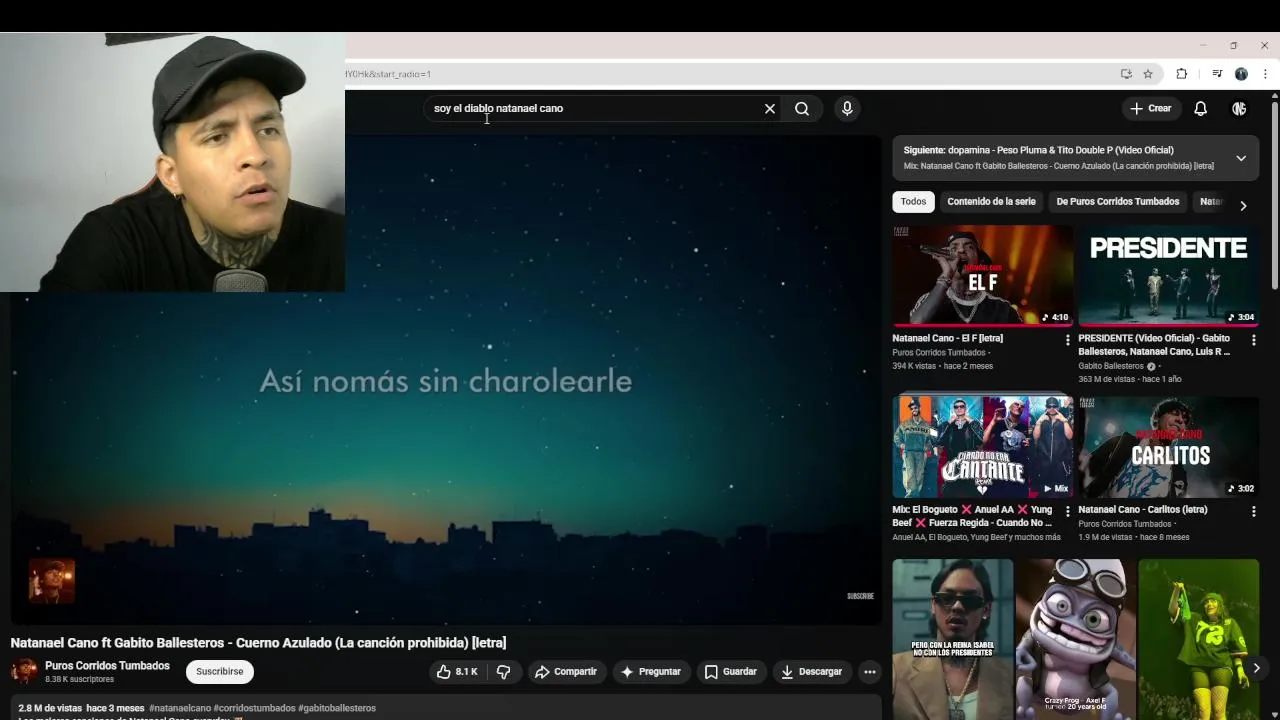Click 'Siguiente: dopamina - Peso Pluma' text
Screen dimensions: 1280x720
[x=1038, y=150]
